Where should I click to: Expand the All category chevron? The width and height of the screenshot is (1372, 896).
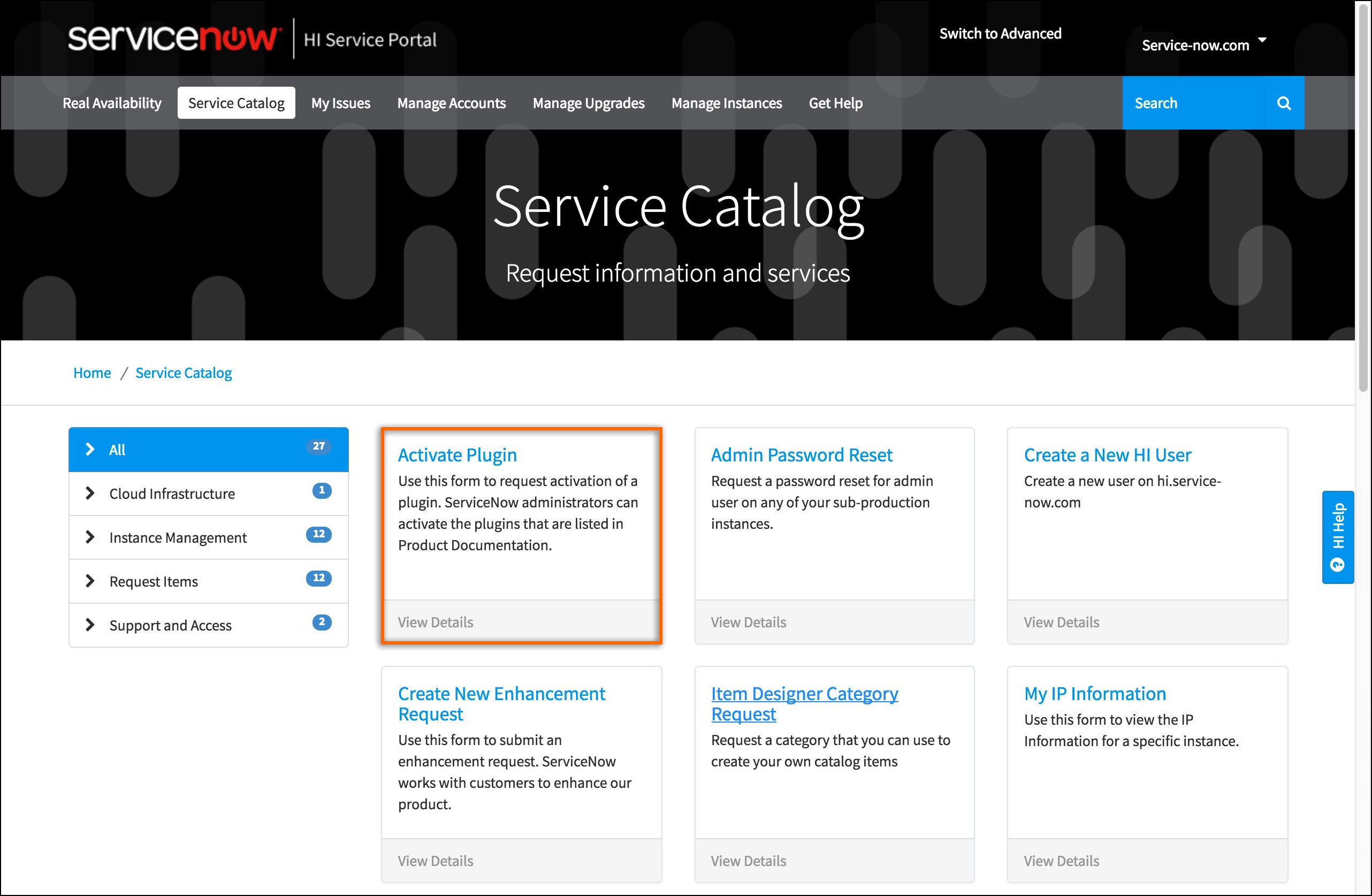tap(89, 449)
